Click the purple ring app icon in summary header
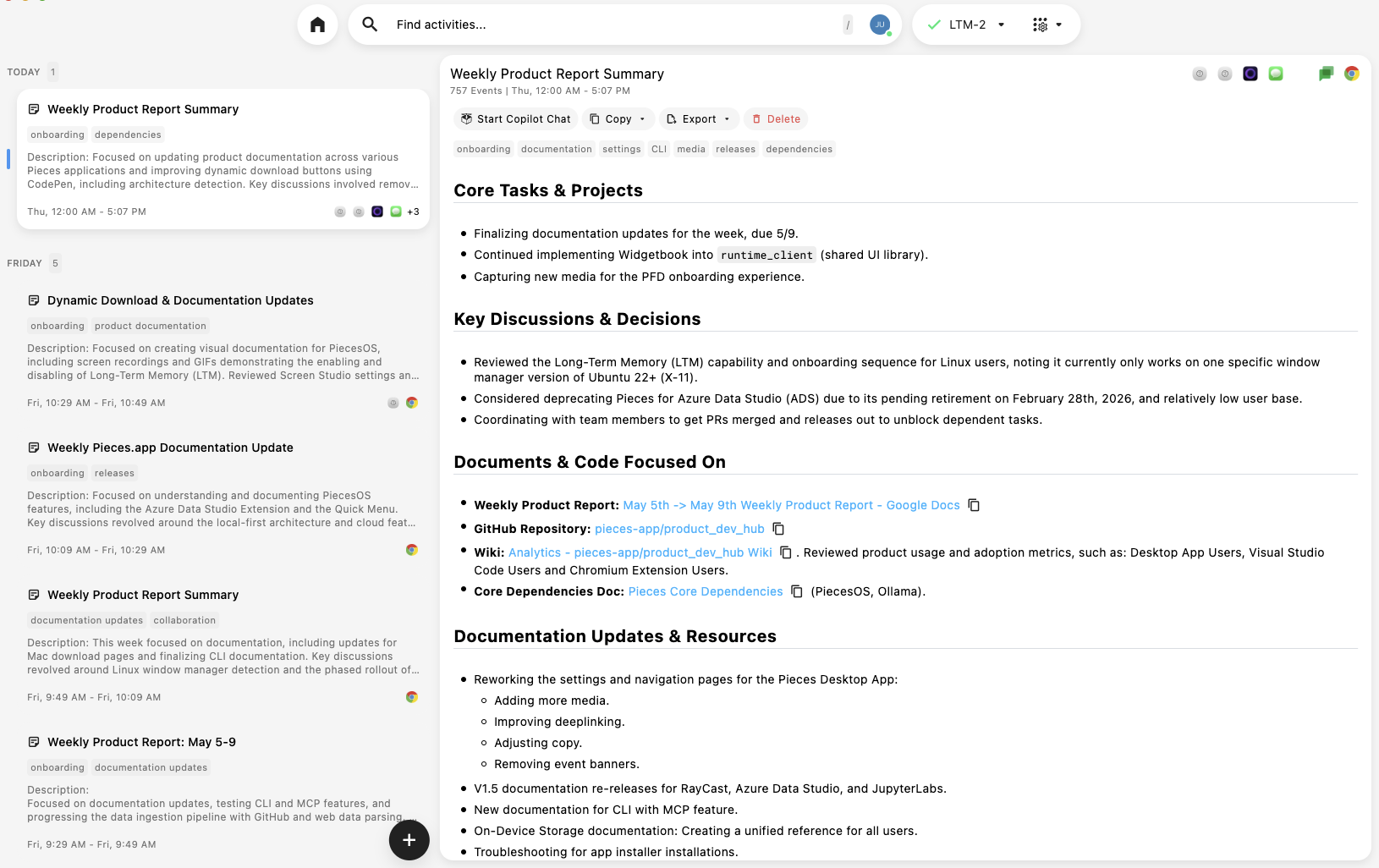 [x=1250, y=74]
